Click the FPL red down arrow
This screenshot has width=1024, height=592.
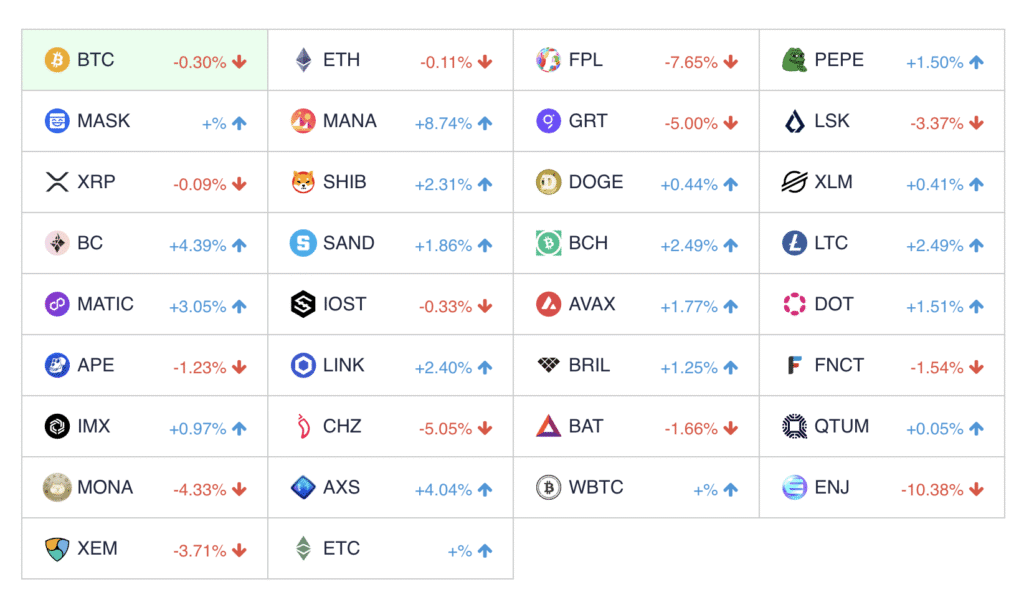tap(731, 62)
